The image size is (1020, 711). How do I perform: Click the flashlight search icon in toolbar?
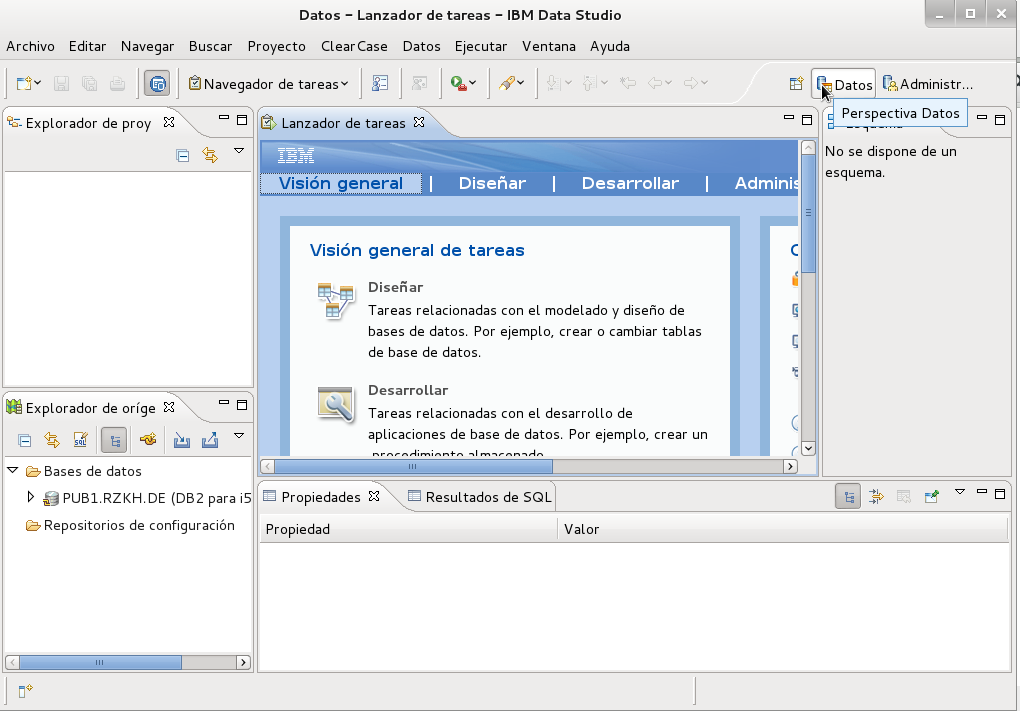point(507,83)
